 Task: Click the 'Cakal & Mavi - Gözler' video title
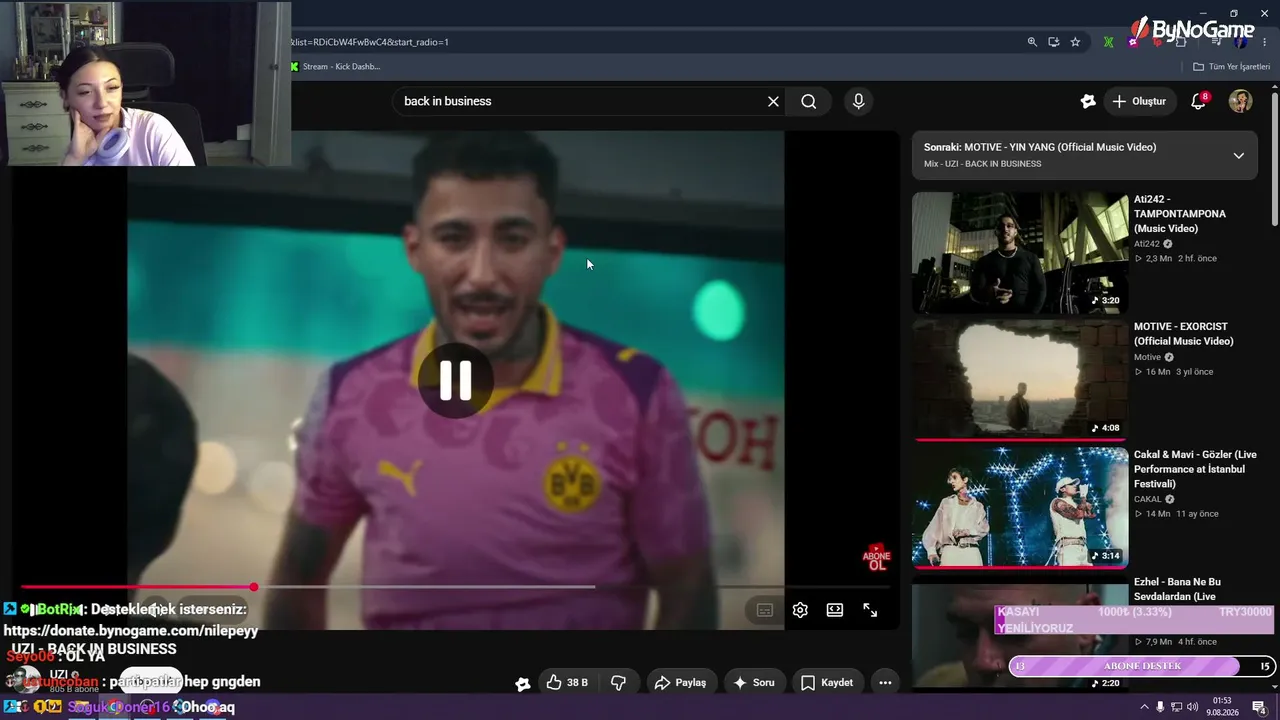tap(1195, 469)
